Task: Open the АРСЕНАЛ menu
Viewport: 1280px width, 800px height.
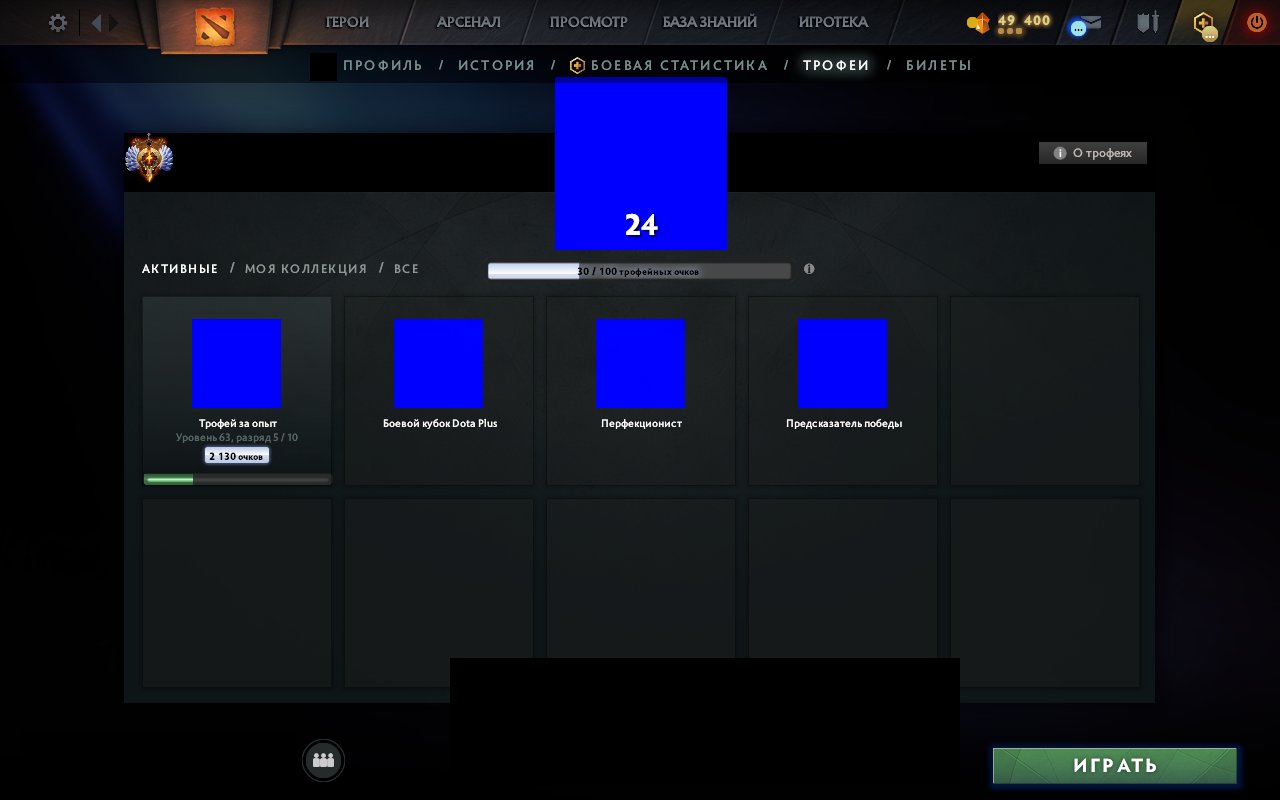Action: tap(468, 22)
